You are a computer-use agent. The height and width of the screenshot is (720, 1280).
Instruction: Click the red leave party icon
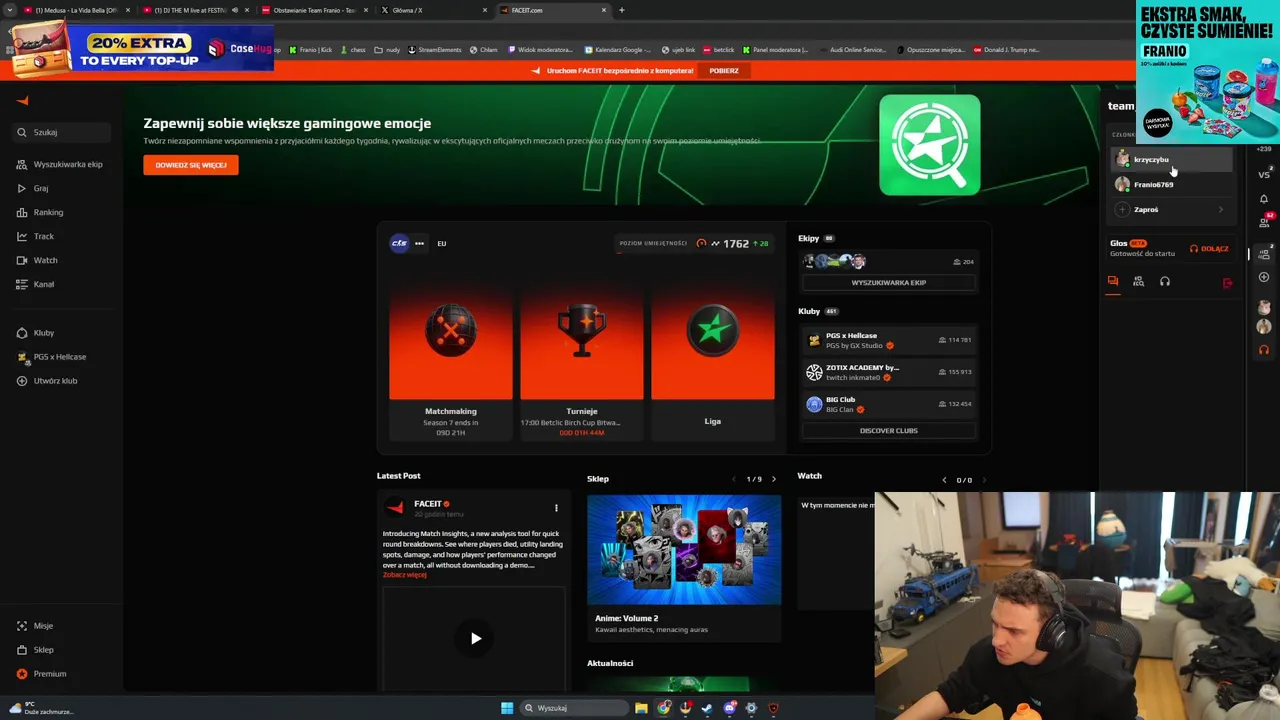(1227, 283)
